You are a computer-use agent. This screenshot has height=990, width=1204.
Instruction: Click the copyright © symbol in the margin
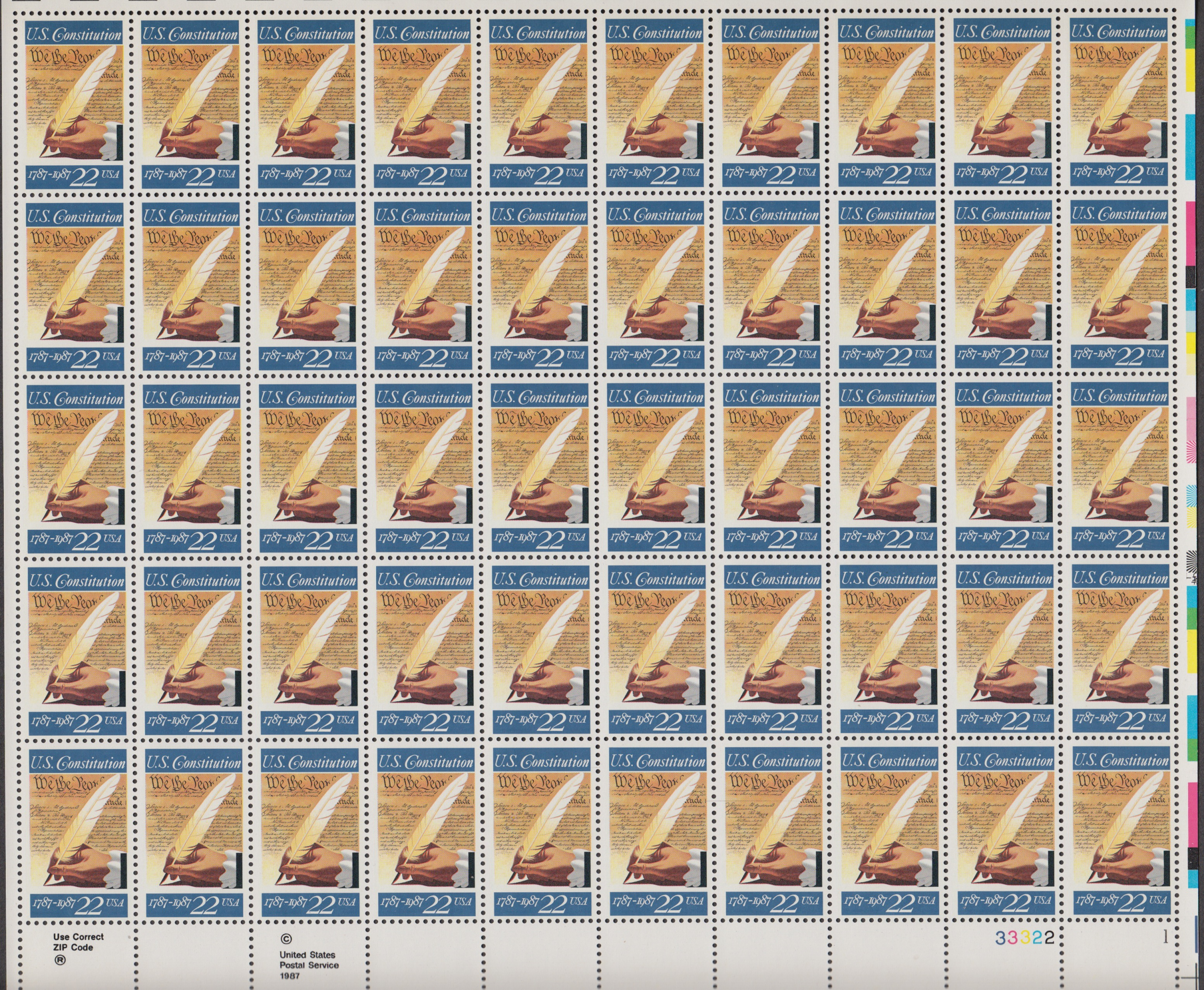click(286, 939)
